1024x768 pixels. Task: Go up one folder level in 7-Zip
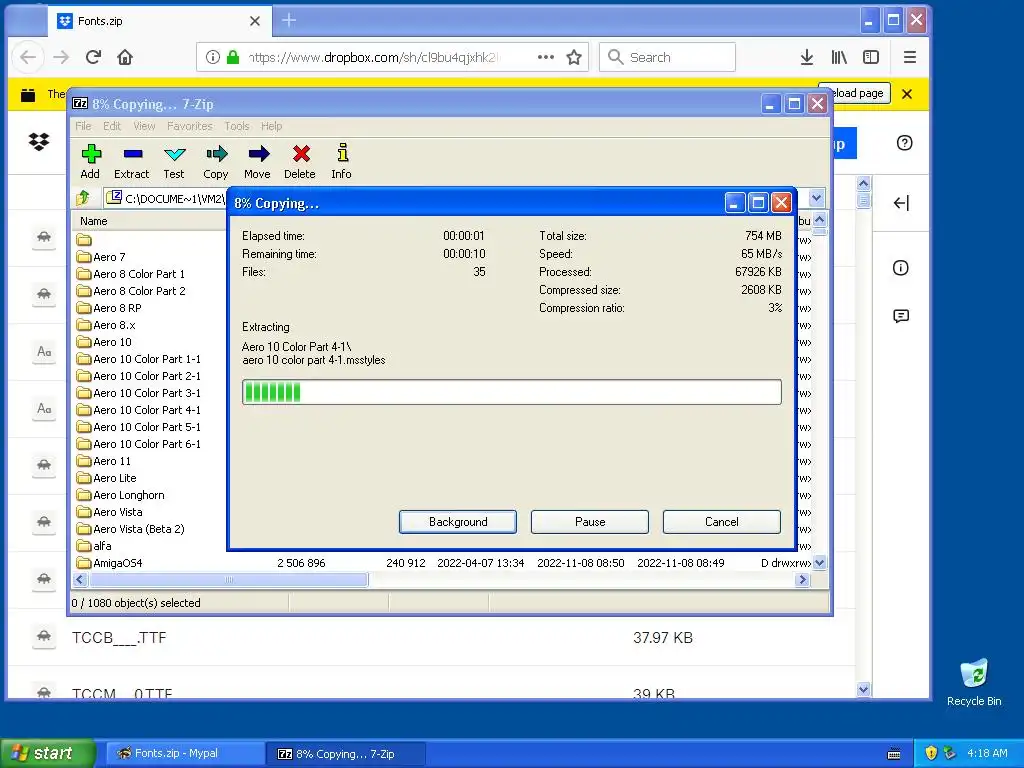[83, 198]
